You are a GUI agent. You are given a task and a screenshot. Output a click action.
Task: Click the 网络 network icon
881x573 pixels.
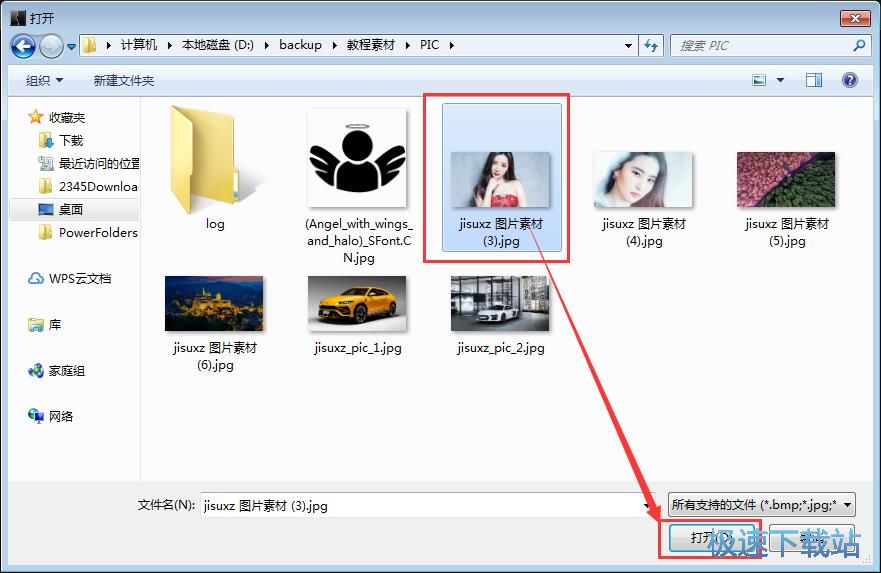35,416
